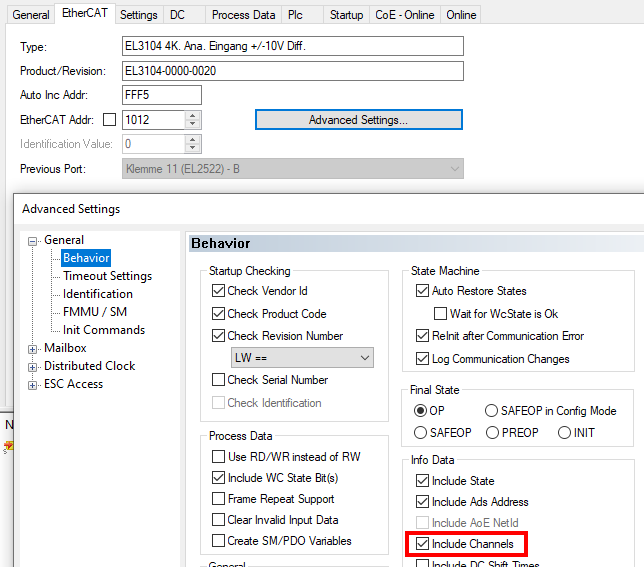Enable Wait for WcState is Ok

440,314
